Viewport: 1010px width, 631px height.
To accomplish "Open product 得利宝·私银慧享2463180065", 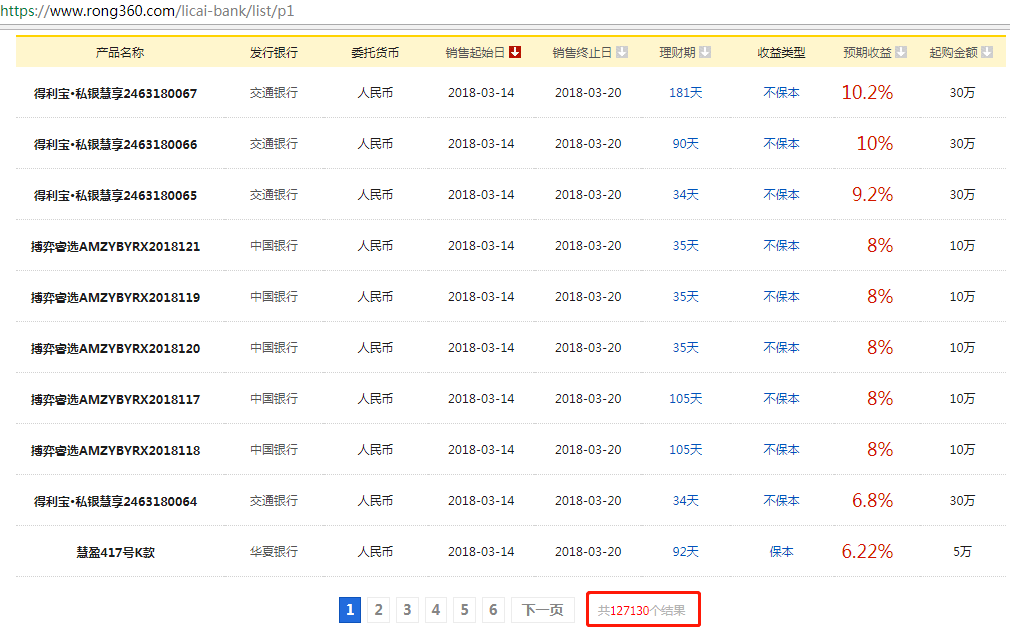I will [115, 195].
